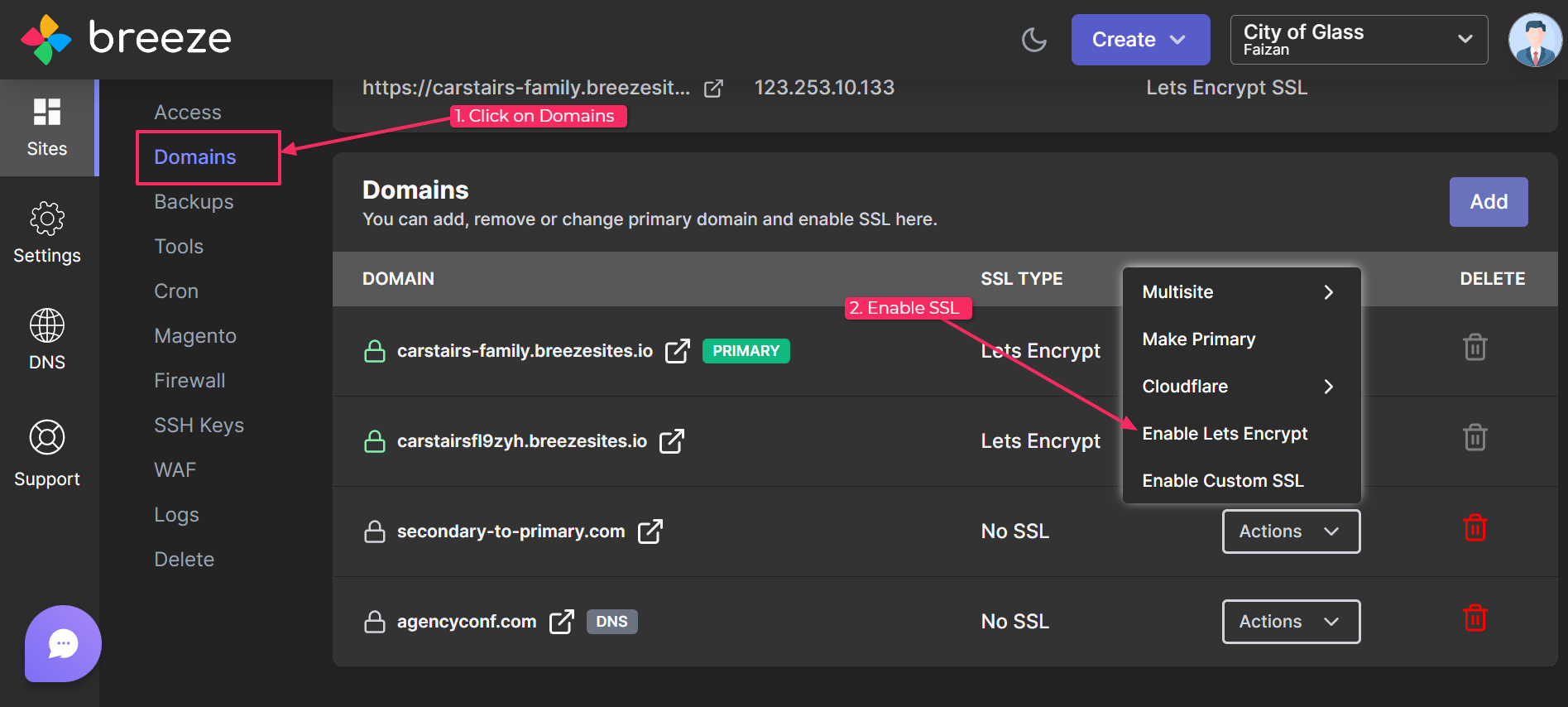Click lock icon for secondary-to-primary.com
This screenshot has height=707, width=1568.
coord(375,531)
